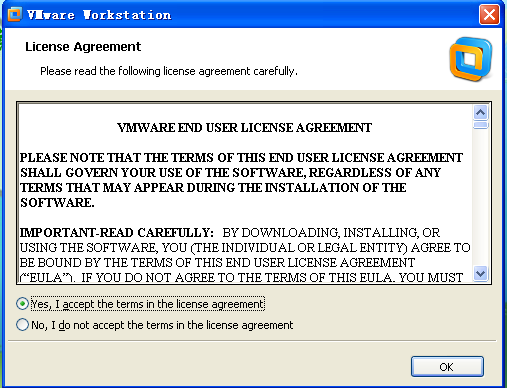Click the word 'SOFTWARE.' ending the first paragraph
This screenshot has width=507, height=388.
coord(57,203)
